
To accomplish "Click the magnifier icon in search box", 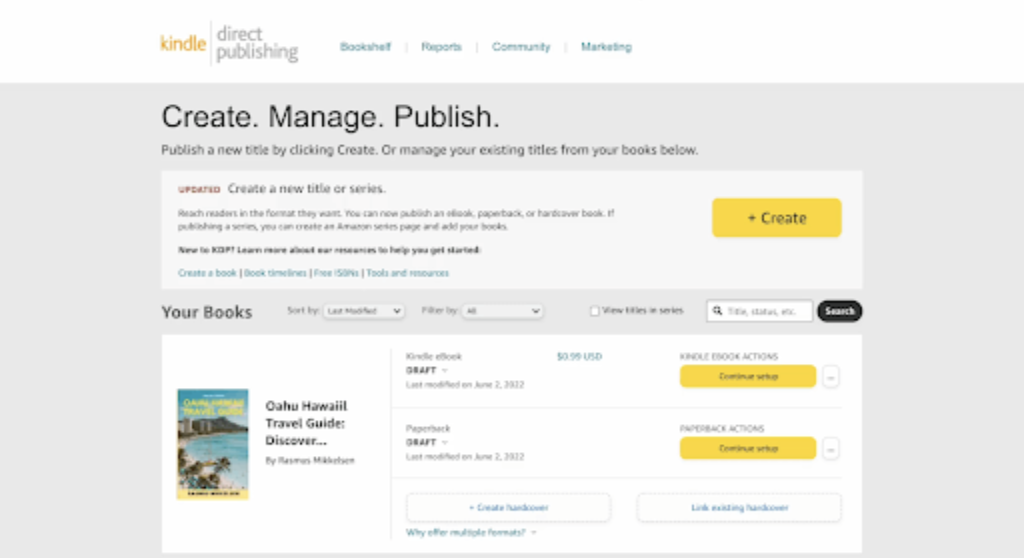I will coord(717,311).
